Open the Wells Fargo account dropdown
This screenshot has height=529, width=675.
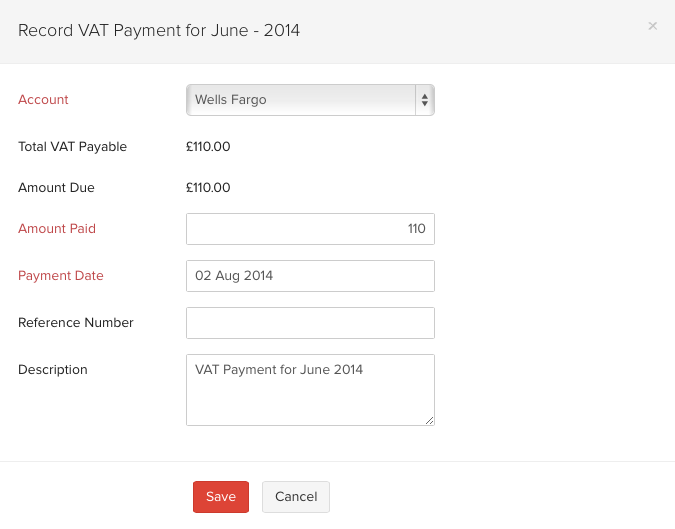[300, 100]
